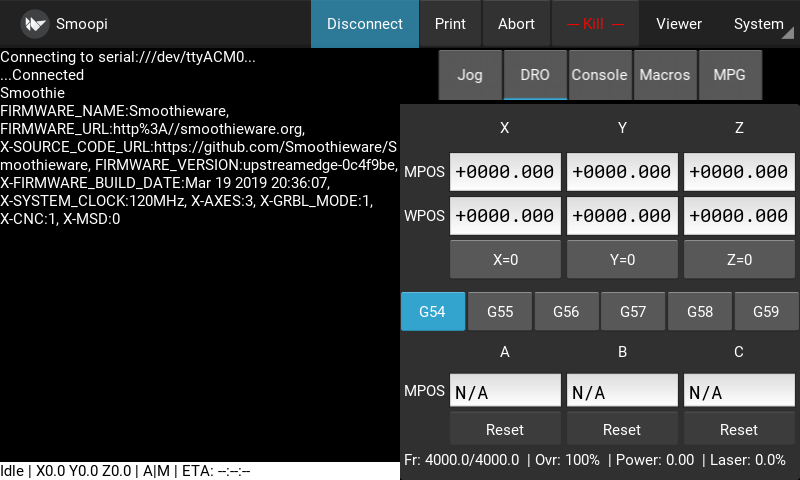Select the G55 coordinate system
This screenshot has width=800, height=480.
pyautogui.click(x=500, y=312)
